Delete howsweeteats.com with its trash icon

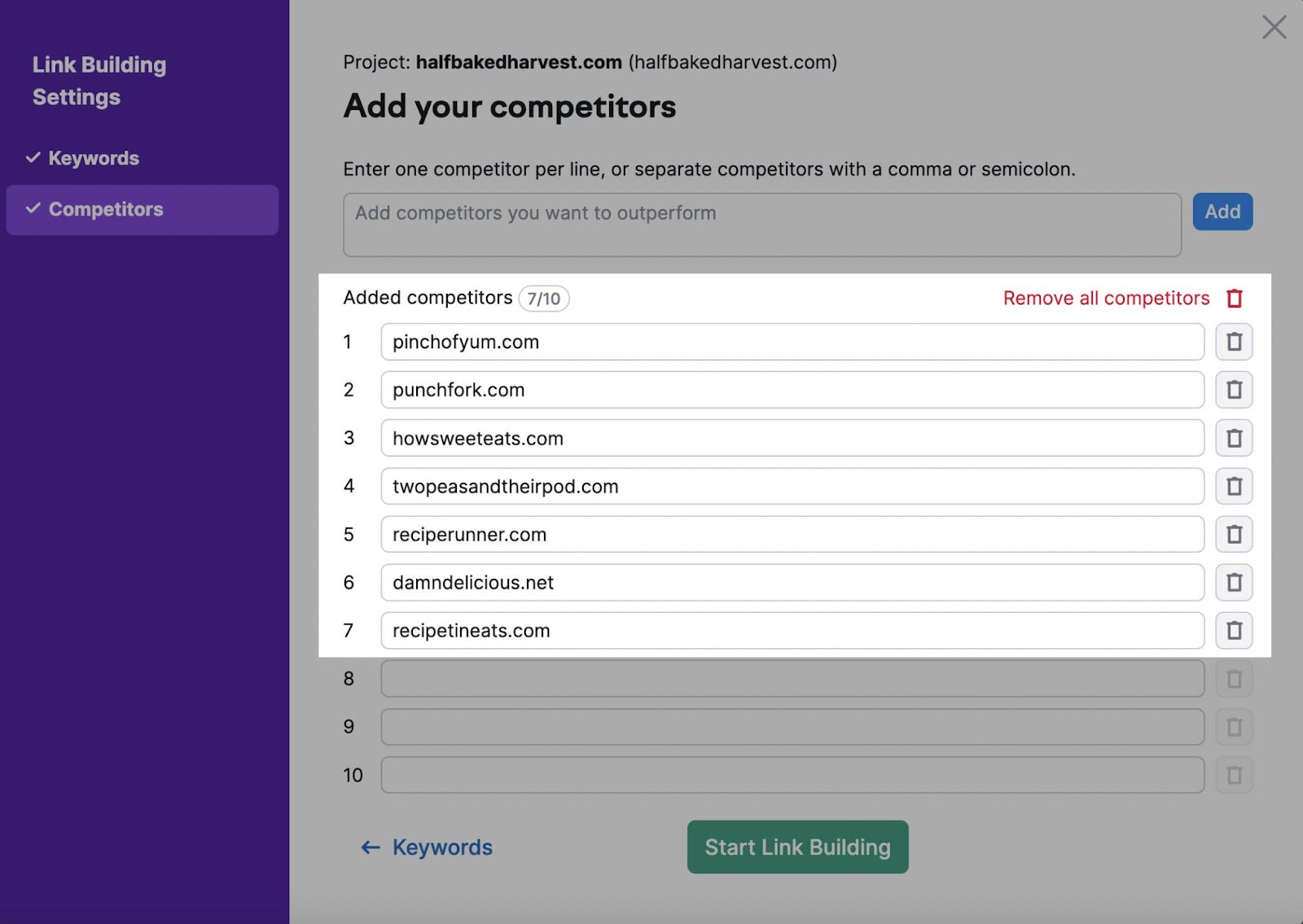(x=1234, y=438)
